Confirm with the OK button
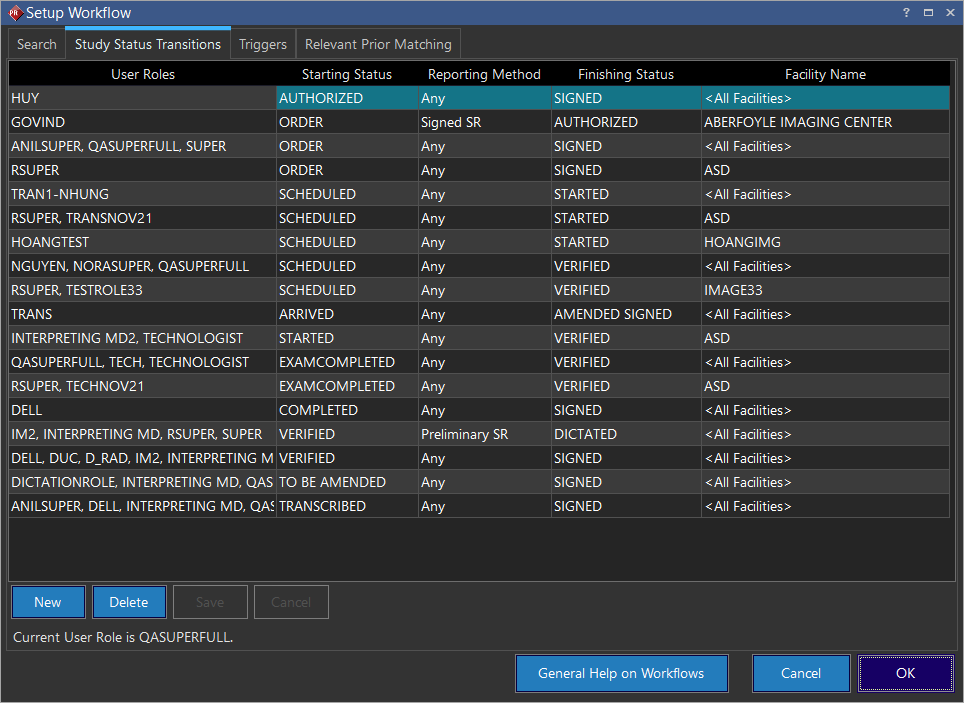 (x=905, y=673)
